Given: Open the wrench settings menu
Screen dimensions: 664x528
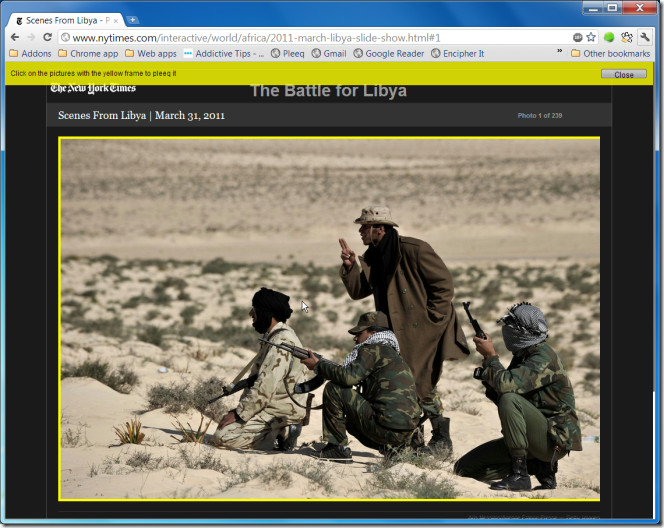Looking at the screenshot, I should click(645, 37).
